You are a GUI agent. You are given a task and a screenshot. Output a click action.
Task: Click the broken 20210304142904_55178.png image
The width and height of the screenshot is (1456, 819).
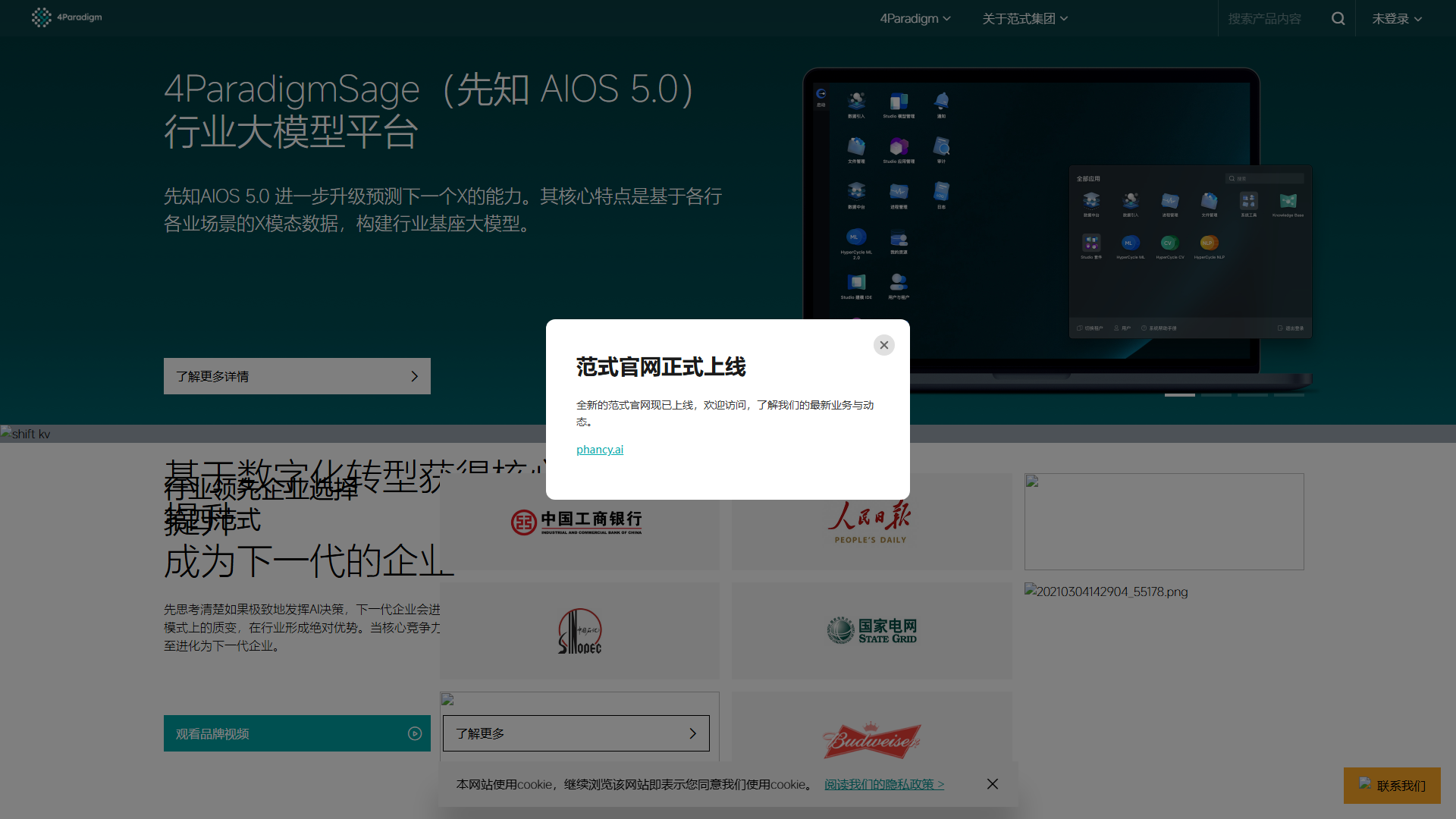(1106, 591)
